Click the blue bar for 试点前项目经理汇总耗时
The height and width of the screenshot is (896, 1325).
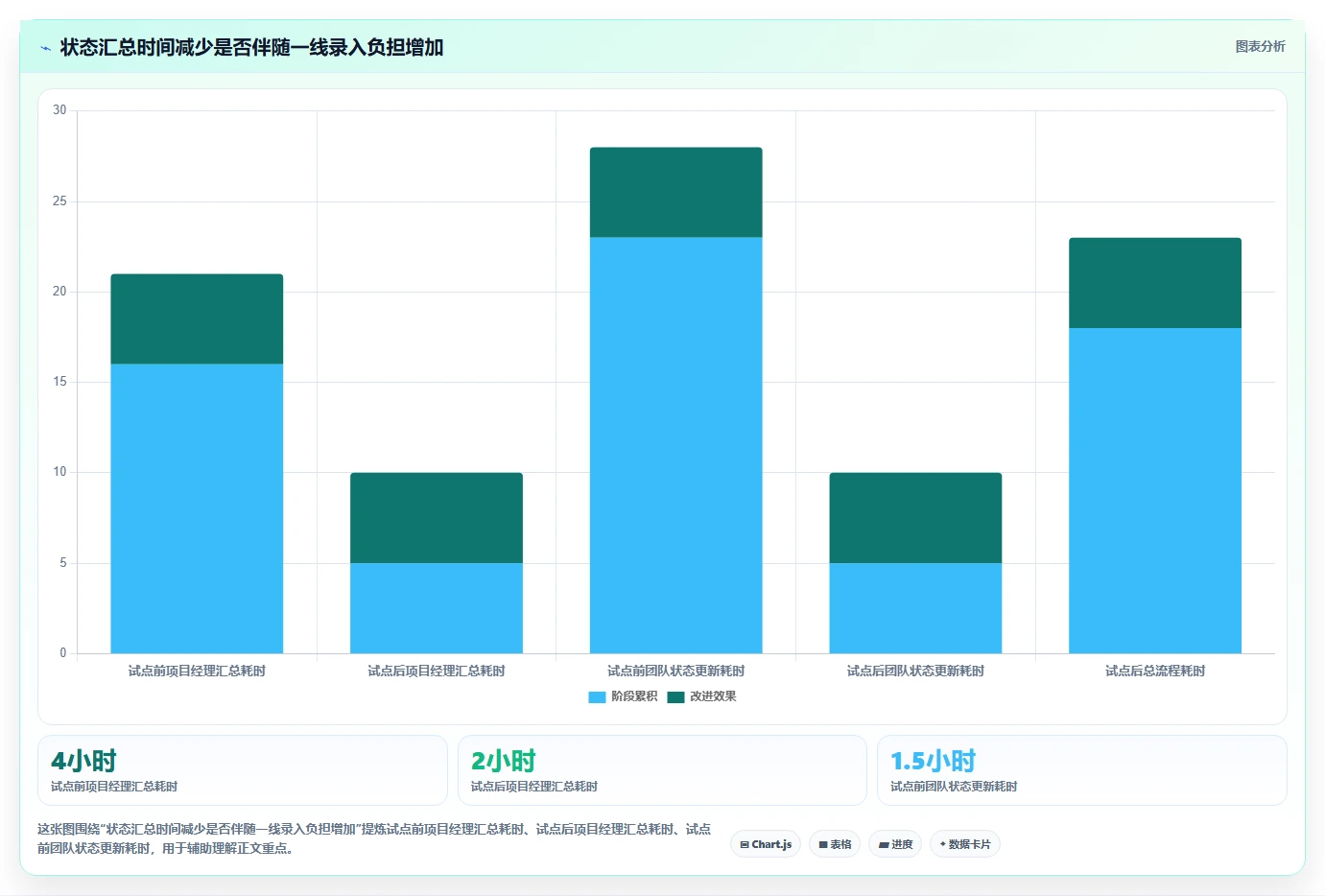tap(197, 508)
